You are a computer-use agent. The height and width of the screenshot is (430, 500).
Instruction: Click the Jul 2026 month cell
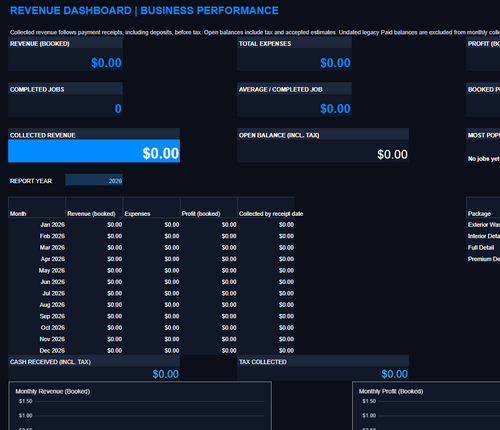(x=37, y=293)
